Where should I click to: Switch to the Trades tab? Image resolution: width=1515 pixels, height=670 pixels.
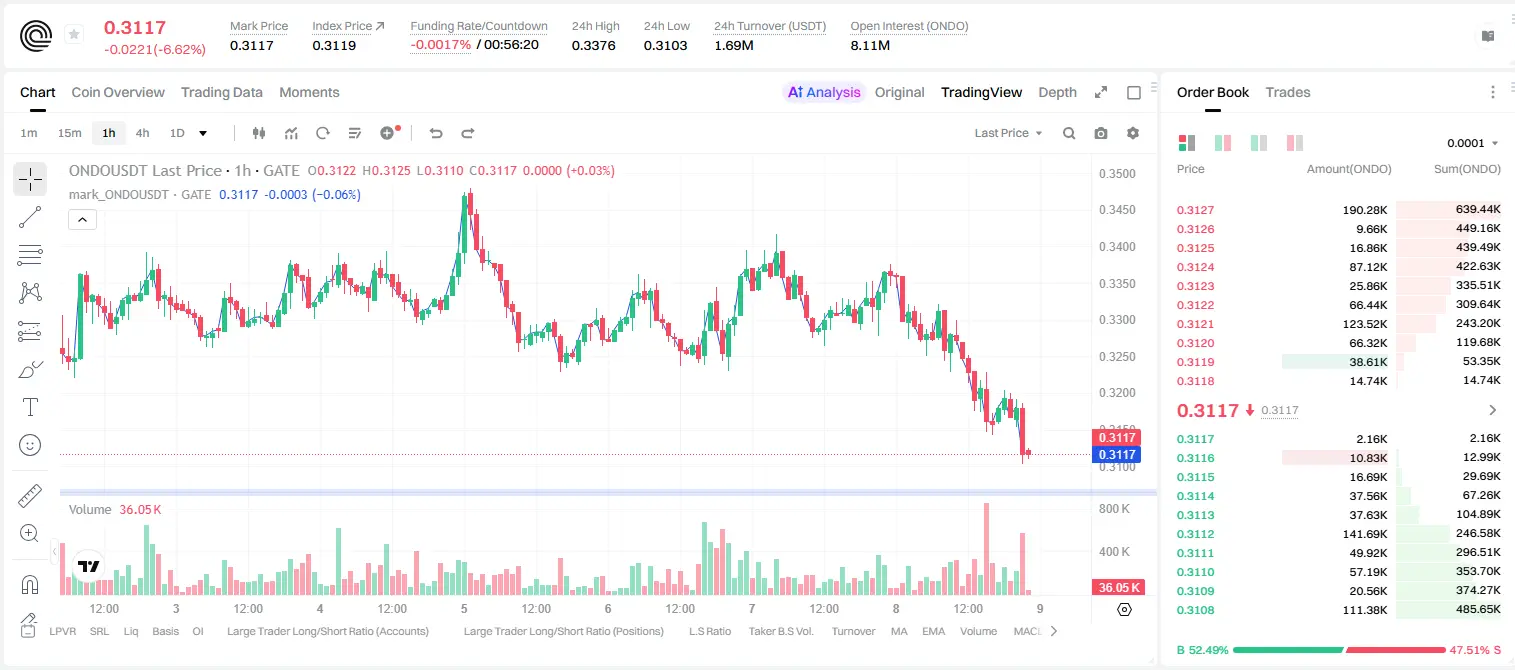click(1287, 92)
